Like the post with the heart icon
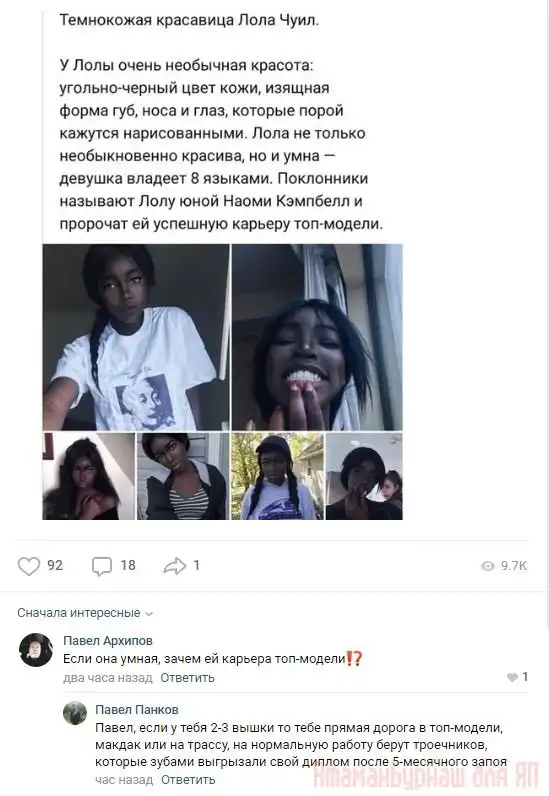This screenshot has width=549, height=796. coord(29,566)
